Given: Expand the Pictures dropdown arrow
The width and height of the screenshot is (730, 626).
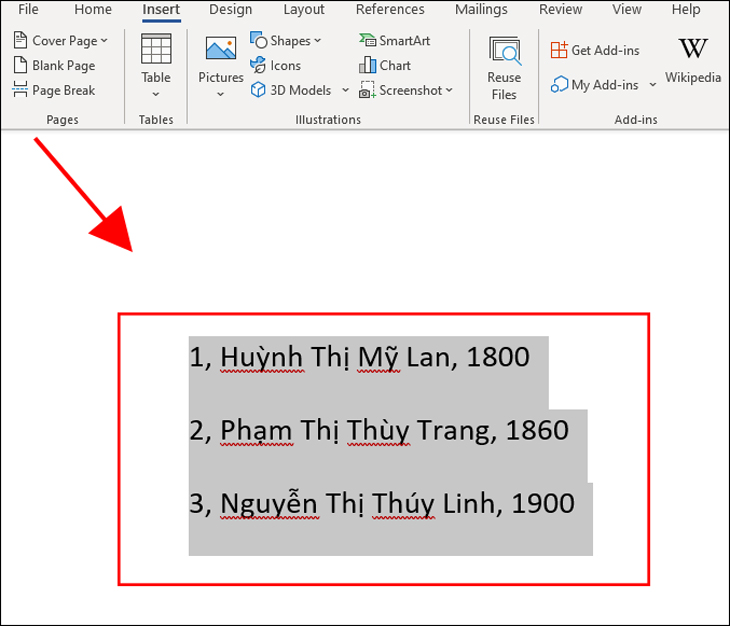Looking at the screenshot, I should 221,94.
